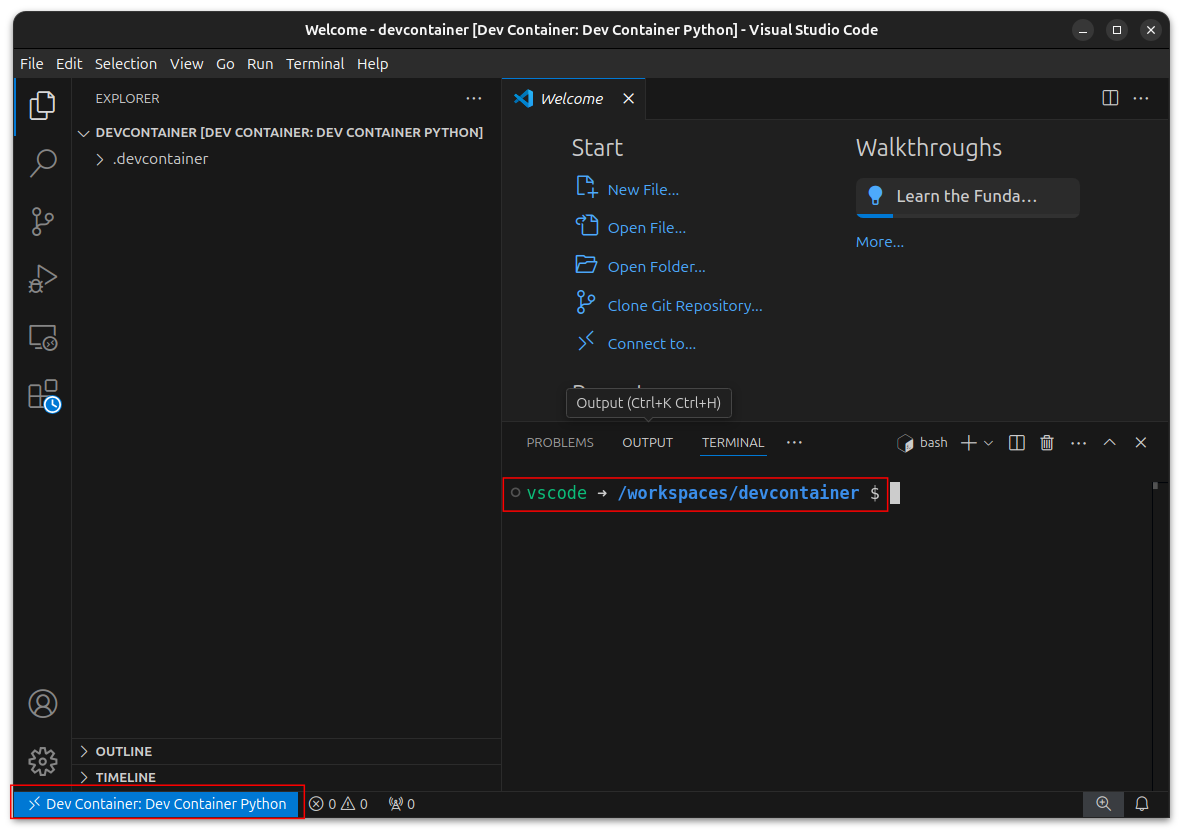The width and height of the screenshot is (1183, 834).
Task: Open the Selection menu
Action: point(126,64)
